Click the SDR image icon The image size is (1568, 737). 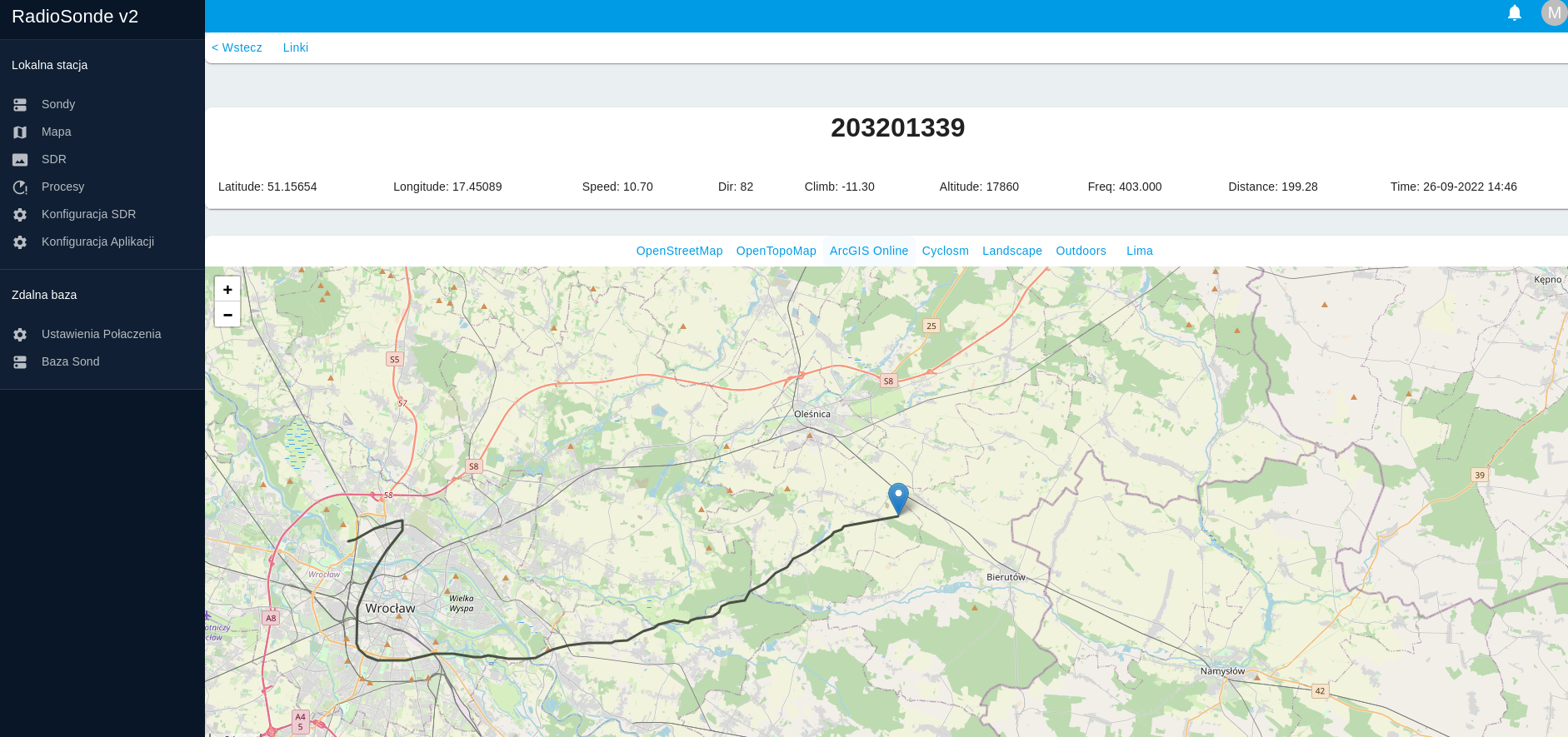coord(20,160)
